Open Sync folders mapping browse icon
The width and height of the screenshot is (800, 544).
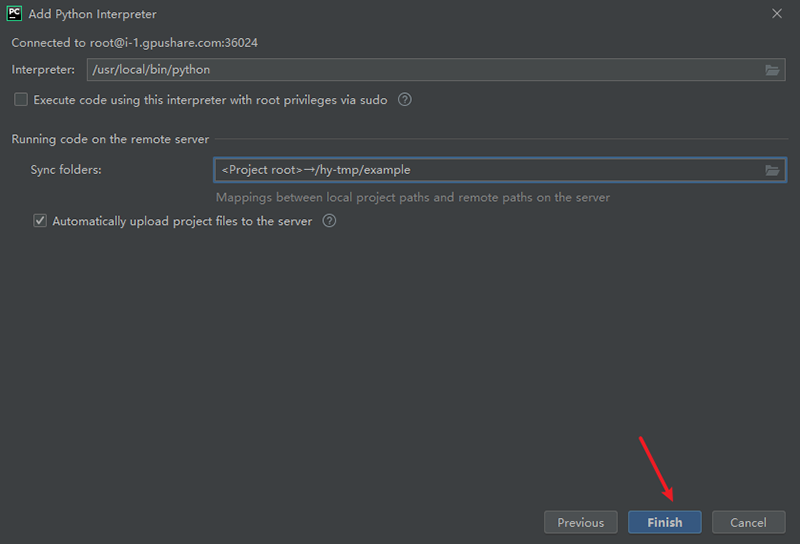(x=772, y=170)
